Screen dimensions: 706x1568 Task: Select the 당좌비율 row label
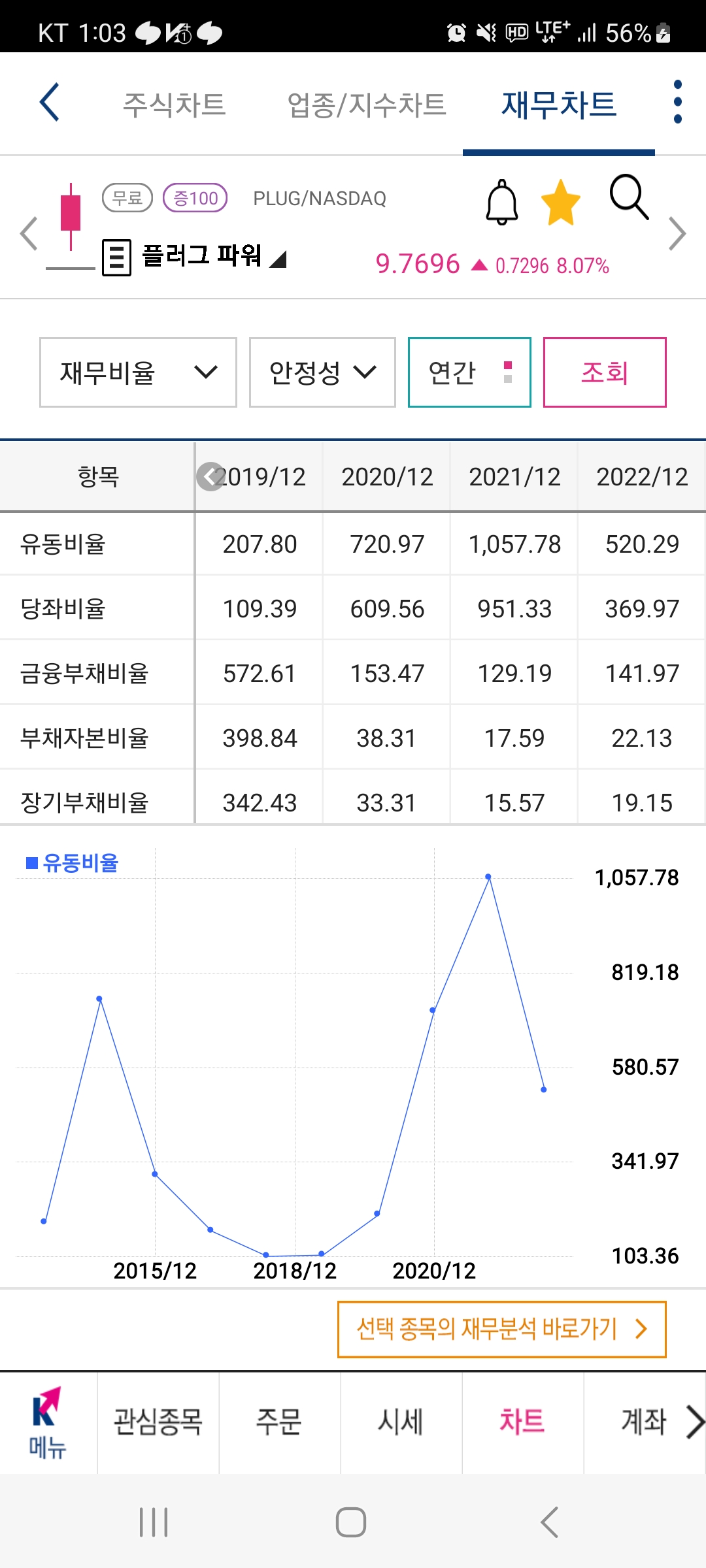63,609
